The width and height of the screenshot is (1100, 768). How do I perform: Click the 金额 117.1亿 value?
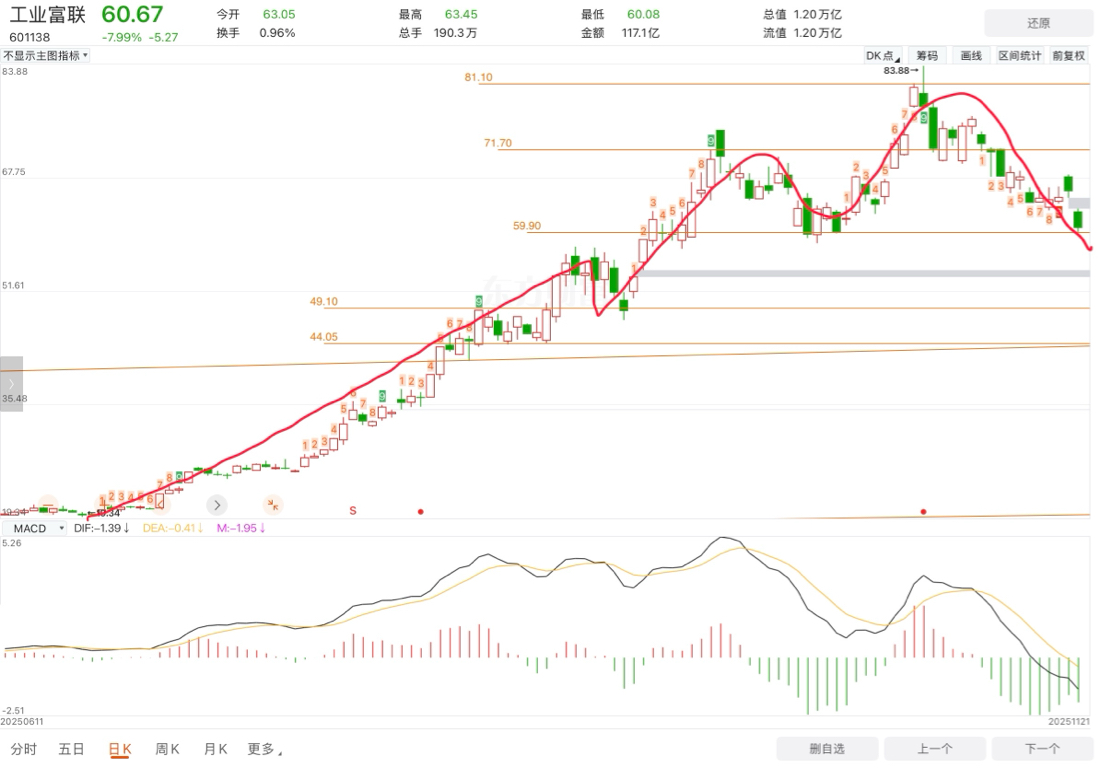[x=640, y=33]
